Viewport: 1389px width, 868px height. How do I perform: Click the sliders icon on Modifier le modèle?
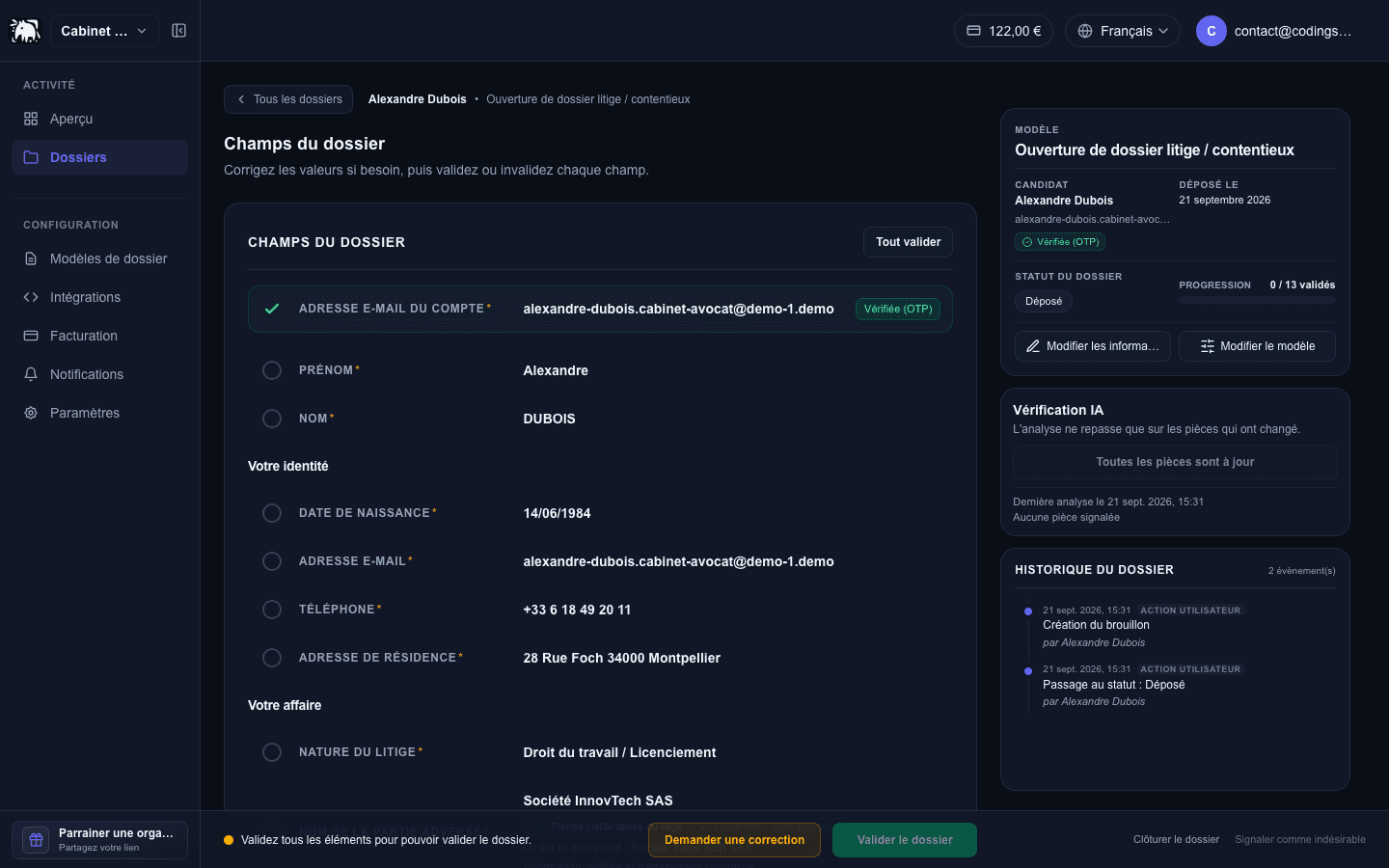tap(1207, 346)
